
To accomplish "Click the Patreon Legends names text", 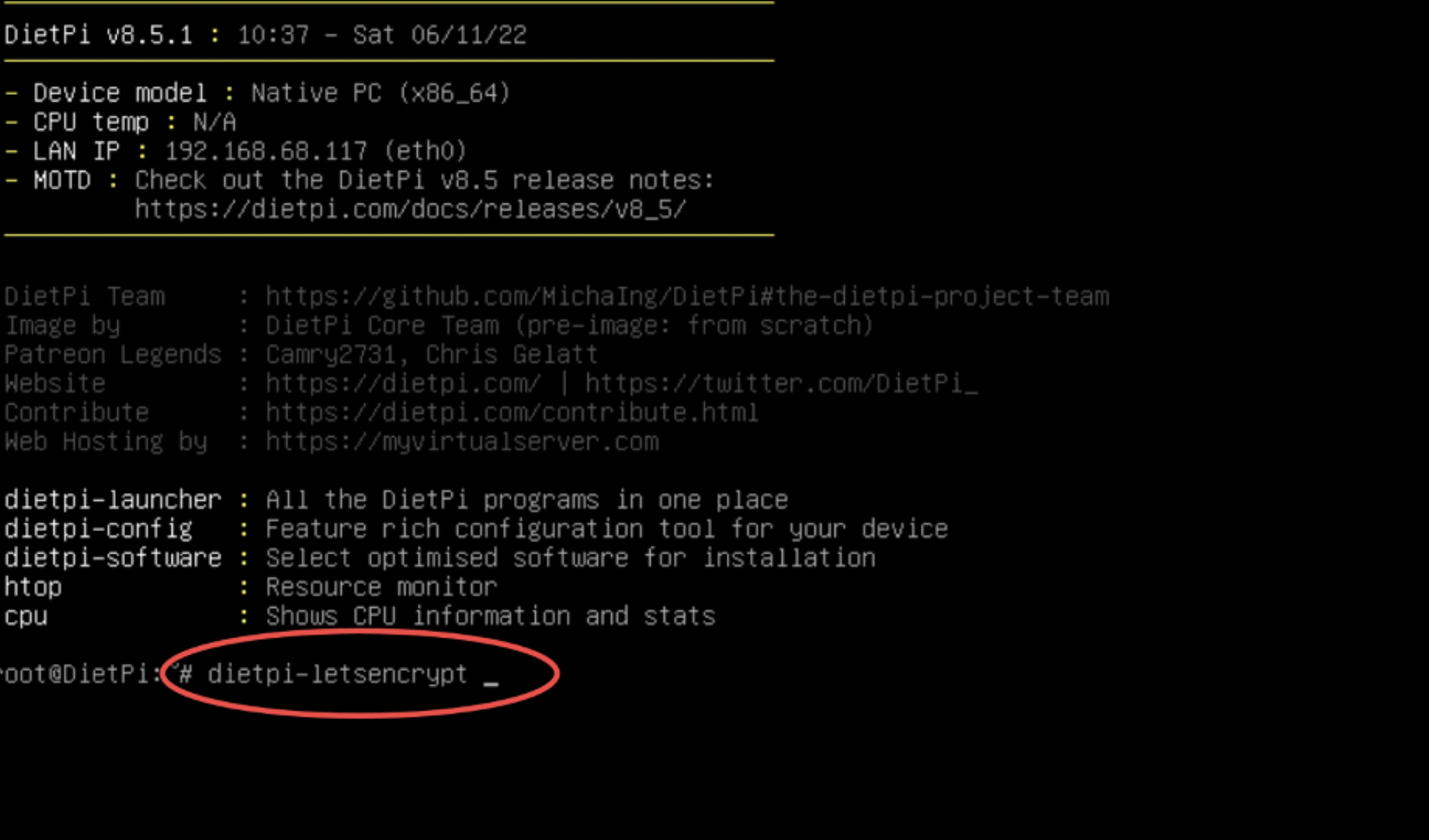I will coord(431,355).
